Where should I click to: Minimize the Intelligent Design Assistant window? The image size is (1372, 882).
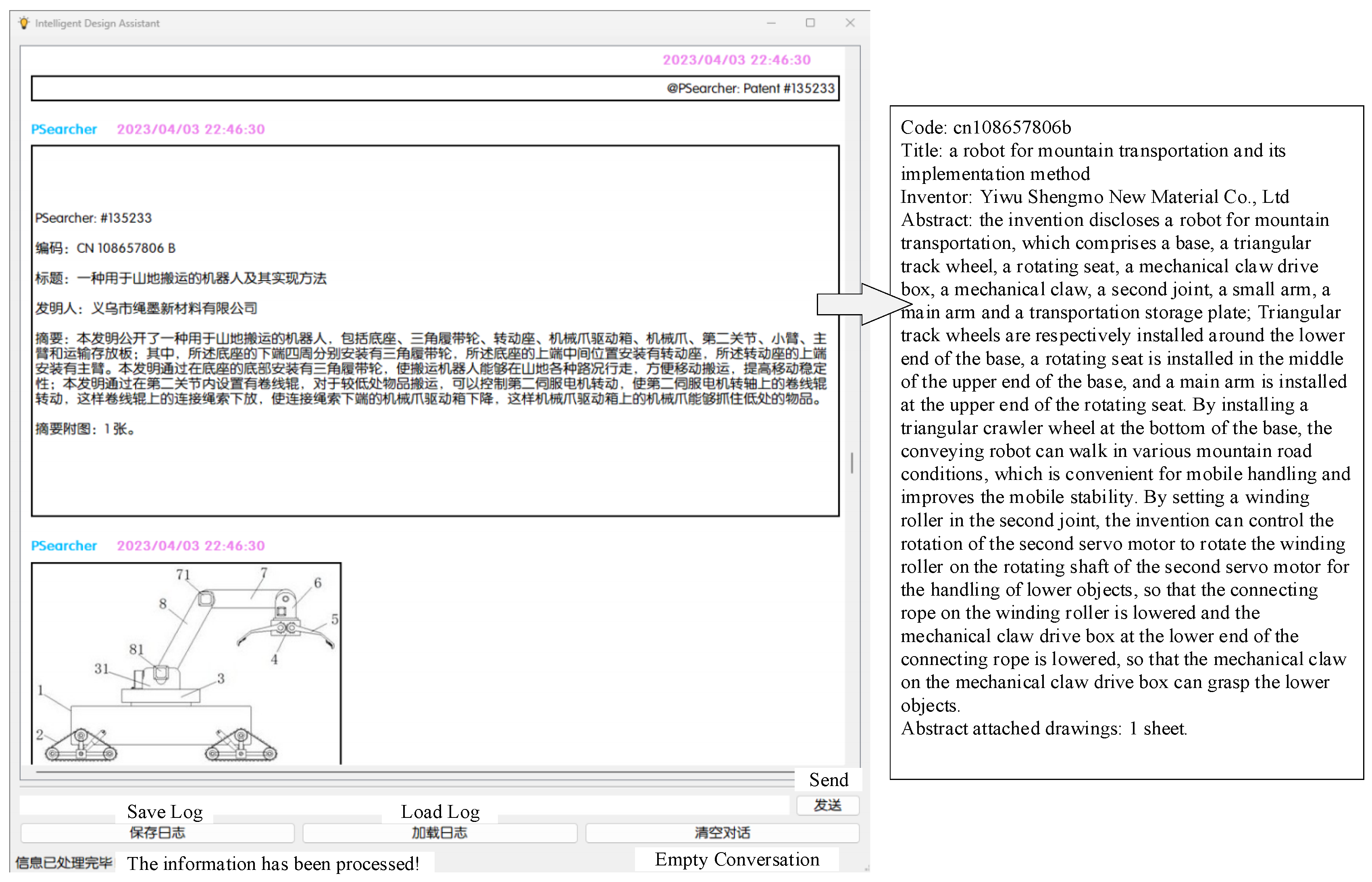coord(771,23)
